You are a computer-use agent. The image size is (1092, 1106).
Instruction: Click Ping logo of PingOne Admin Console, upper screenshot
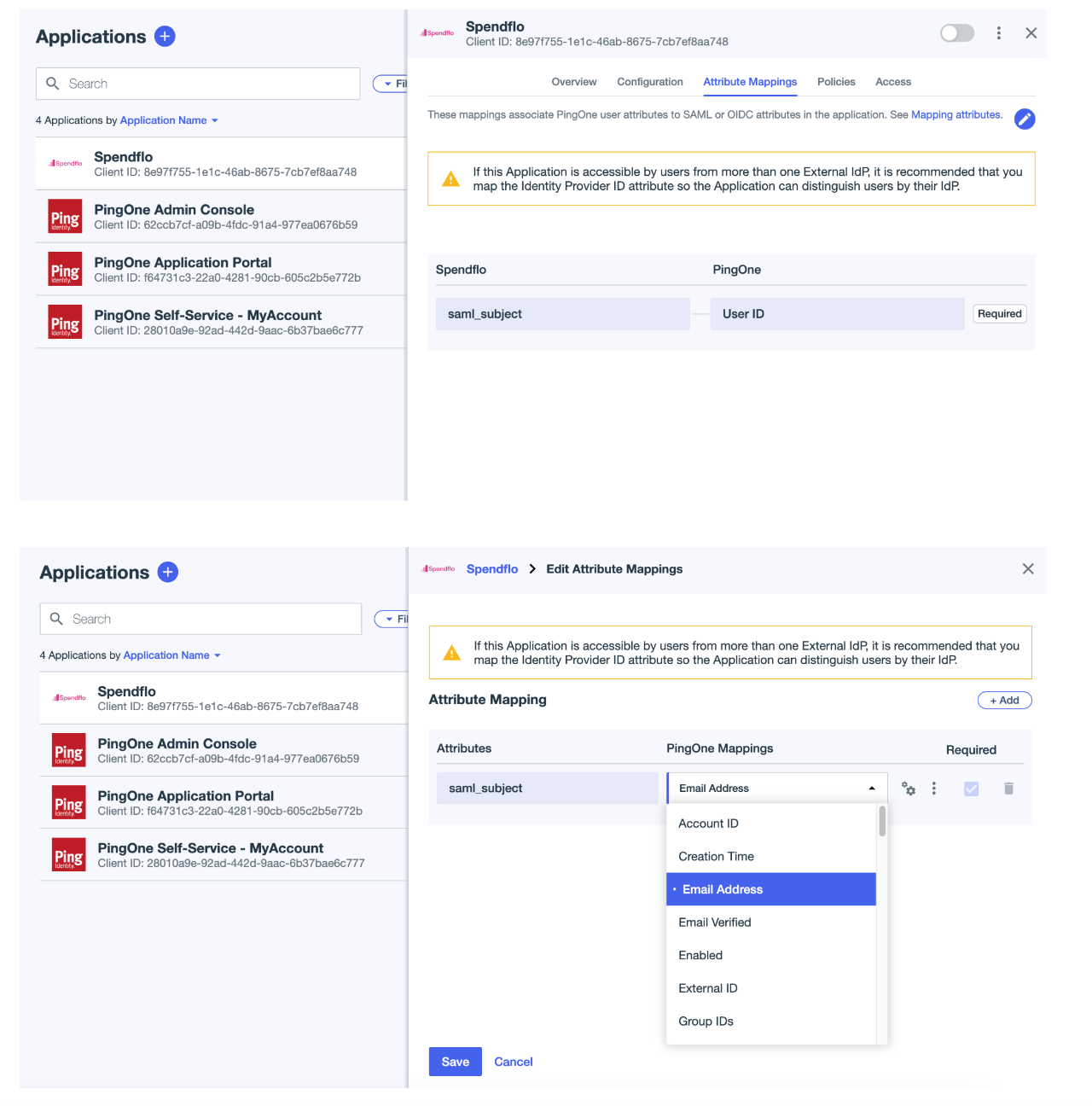(x=66, y=217)
